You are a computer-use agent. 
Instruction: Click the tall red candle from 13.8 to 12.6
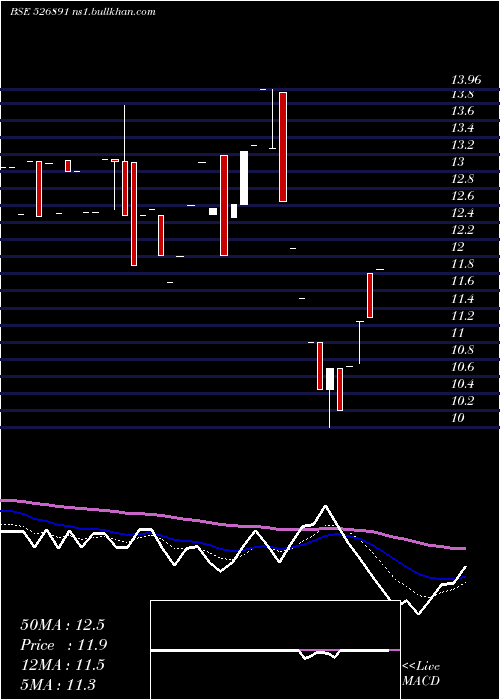point(283,147)
